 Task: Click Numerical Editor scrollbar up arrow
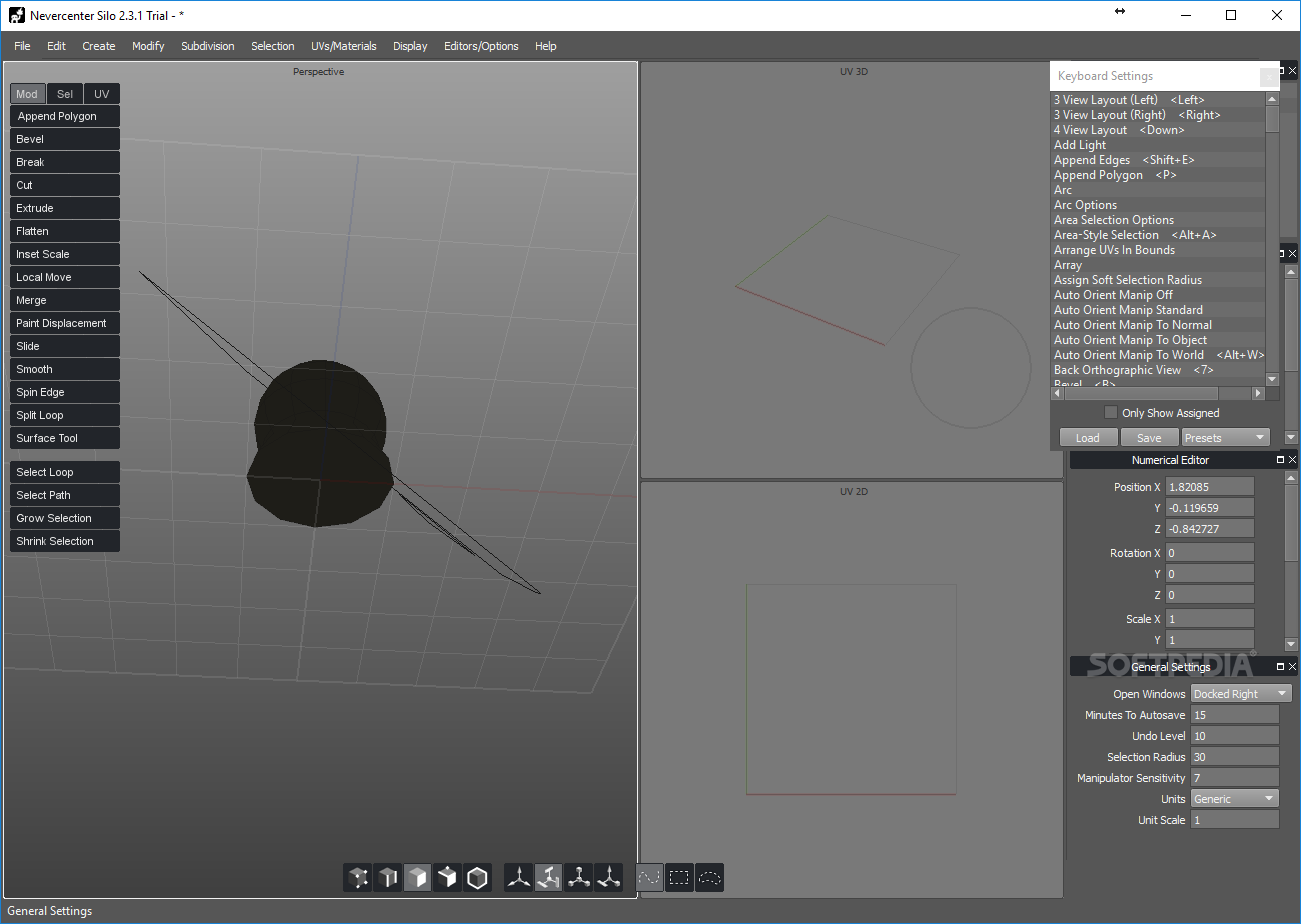[x=1291, y=479]
